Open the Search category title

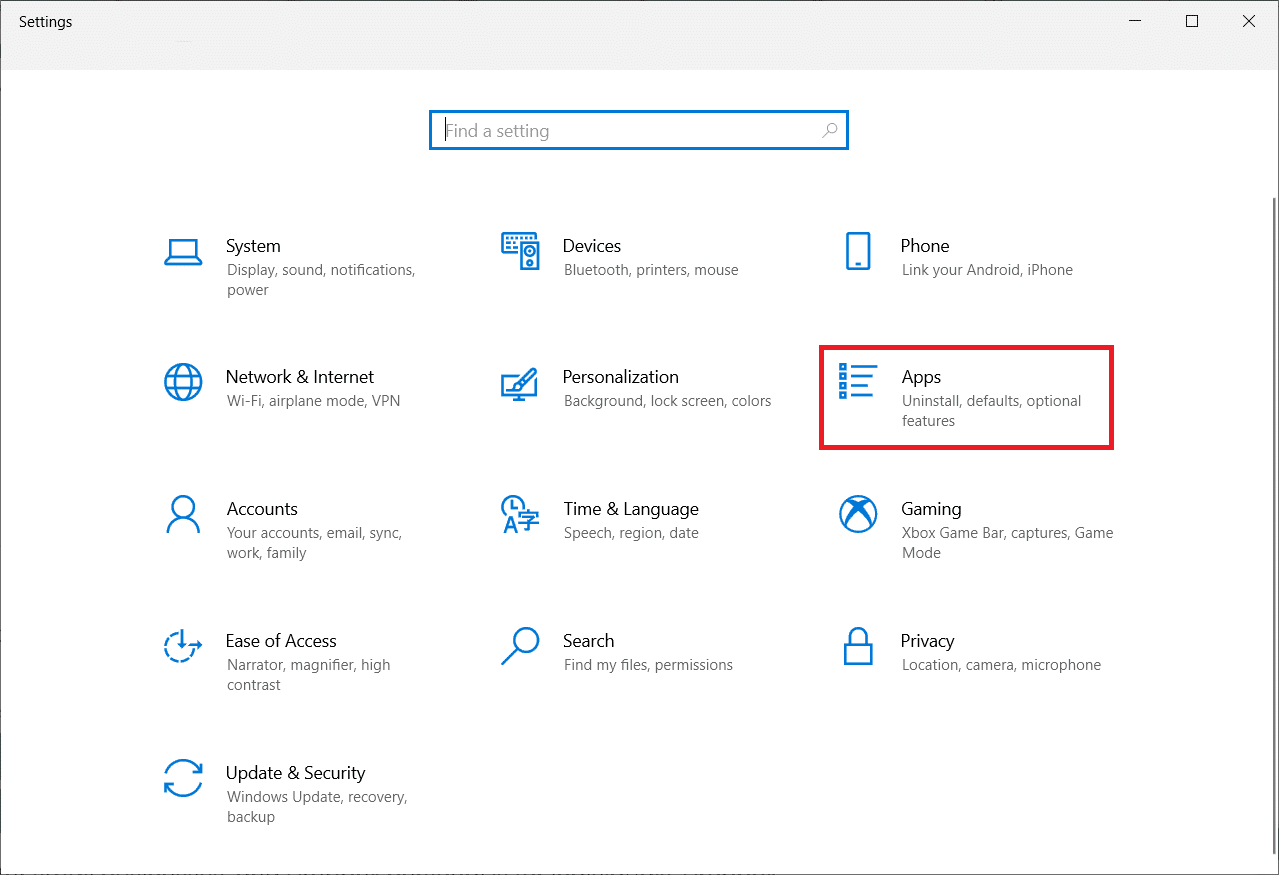pos(589,641)
